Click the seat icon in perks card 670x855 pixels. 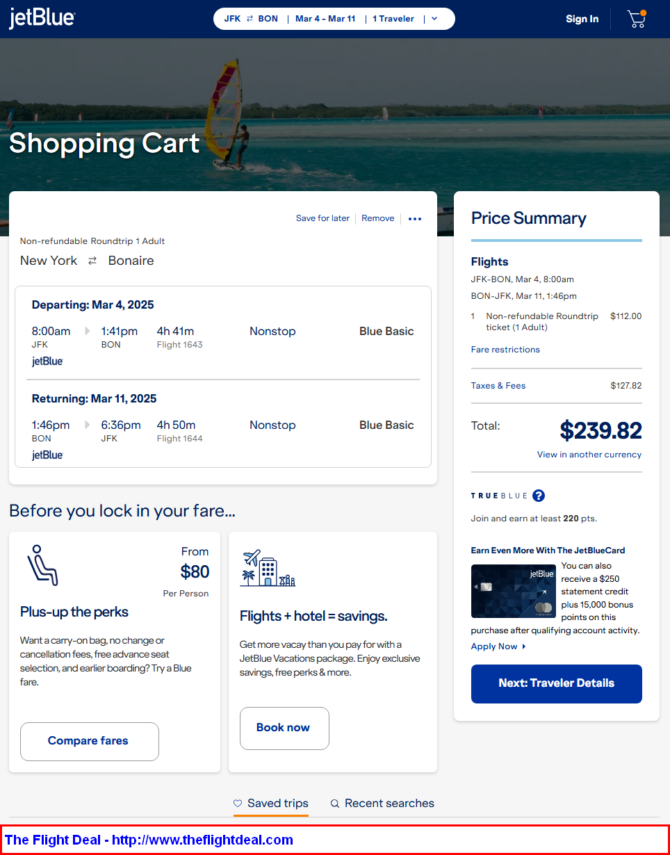coord(43,565)
